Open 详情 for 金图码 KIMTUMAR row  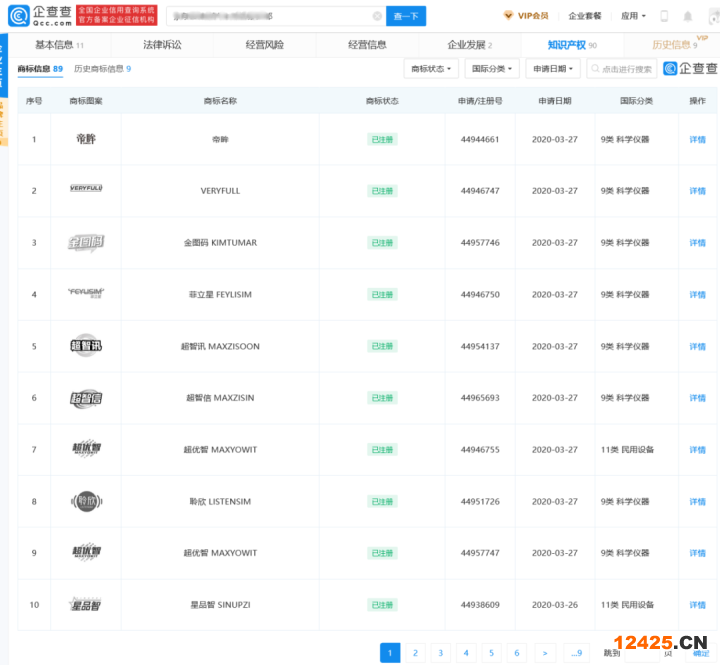[x=697, y=243]
